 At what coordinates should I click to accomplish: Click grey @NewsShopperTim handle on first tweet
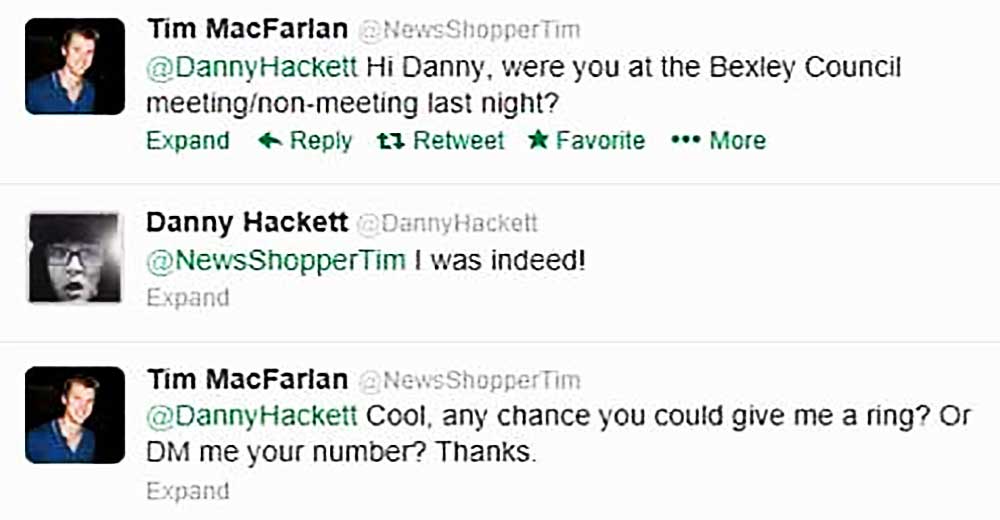point(468,30)
